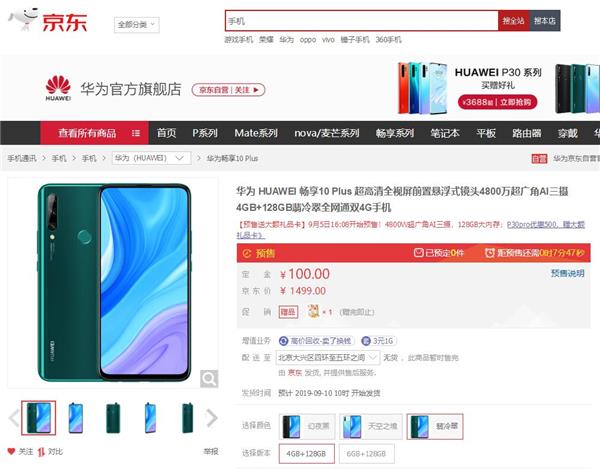Click the search input field

tap(362, 21)
